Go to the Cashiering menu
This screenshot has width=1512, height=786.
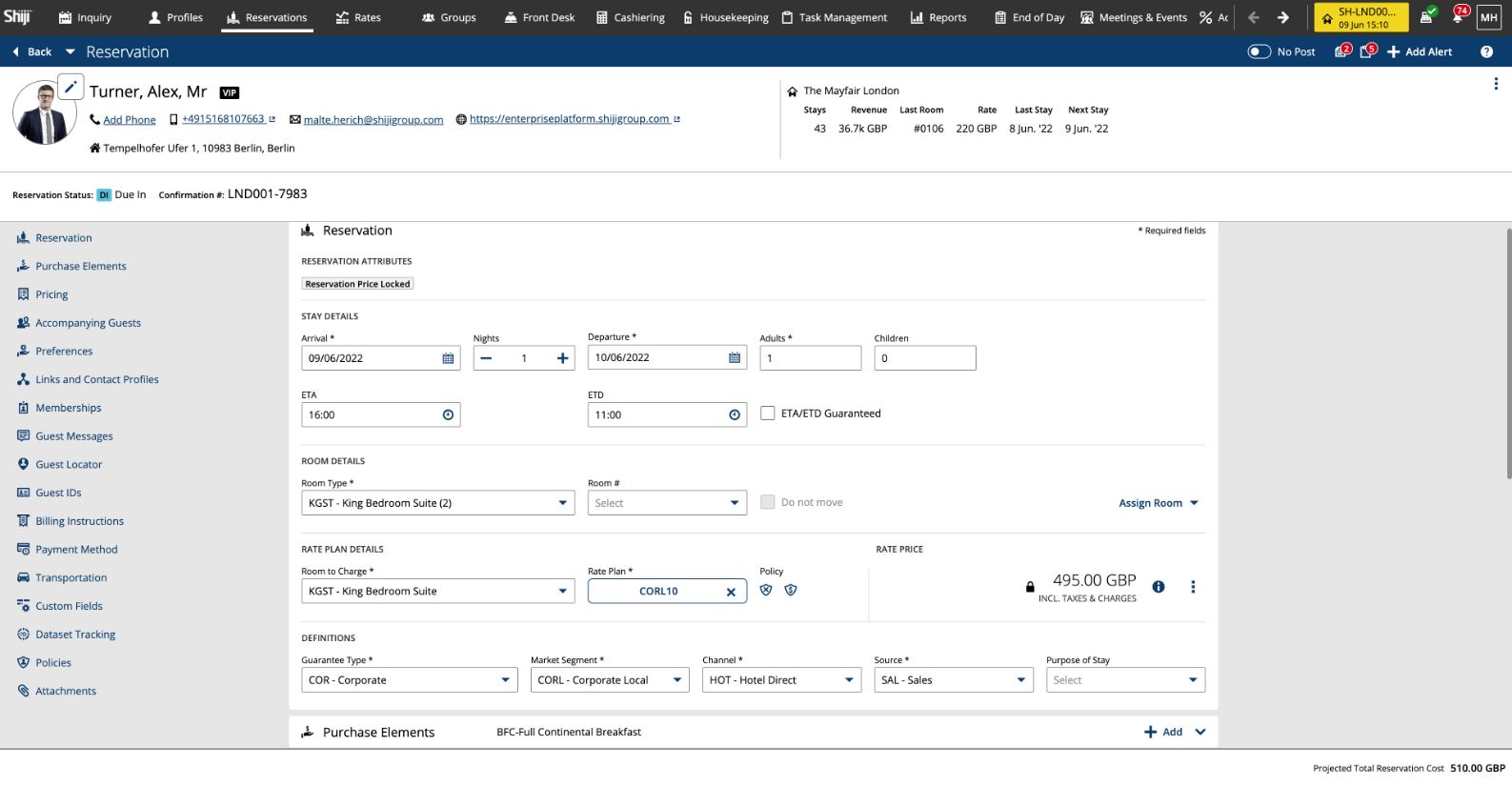point(630,17)
